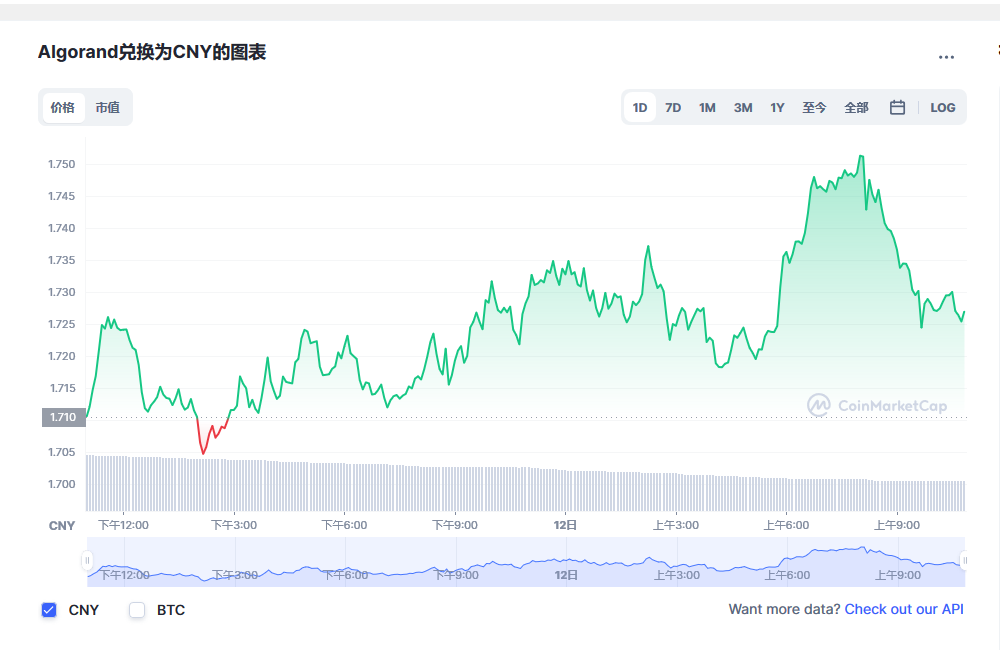Select the 1D time range
The width and height of the screenshot is (1000, 650).
pyautogui.click(x=640, y=107)
